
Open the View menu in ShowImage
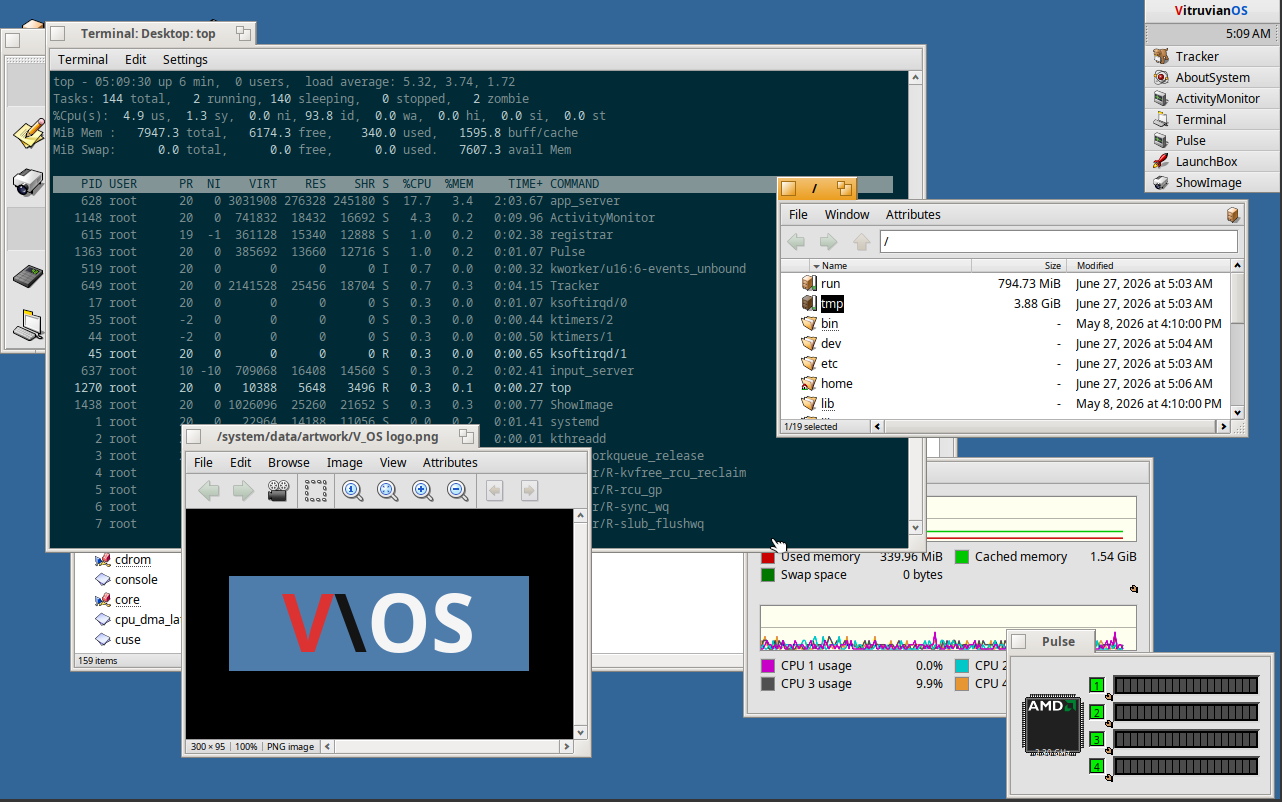click(393, 463)
